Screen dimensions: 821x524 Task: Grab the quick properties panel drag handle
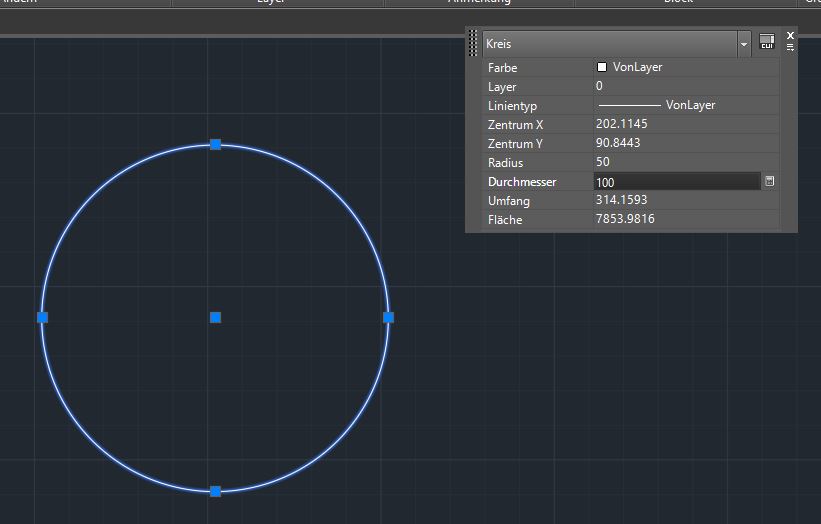coord(473,43)
